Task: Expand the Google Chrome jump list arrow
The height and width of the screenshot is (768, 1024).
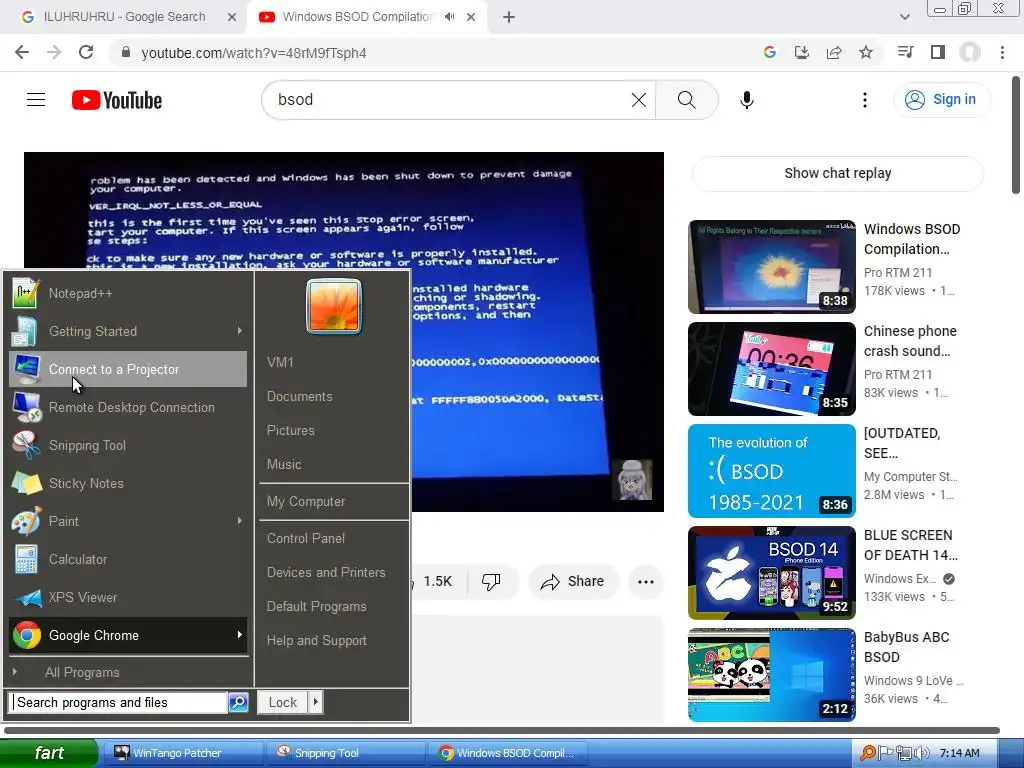Action: pyautogui.click(x=240, y=635)
